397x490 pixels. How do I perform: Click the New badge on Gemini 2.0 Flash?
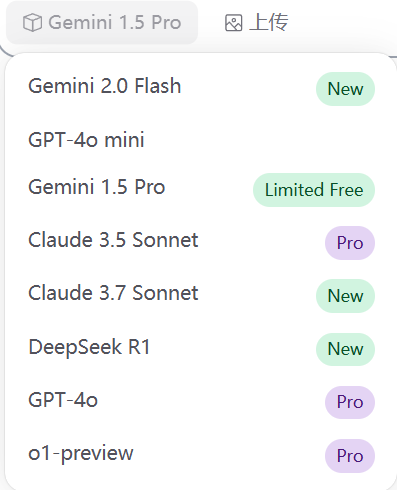345,89
